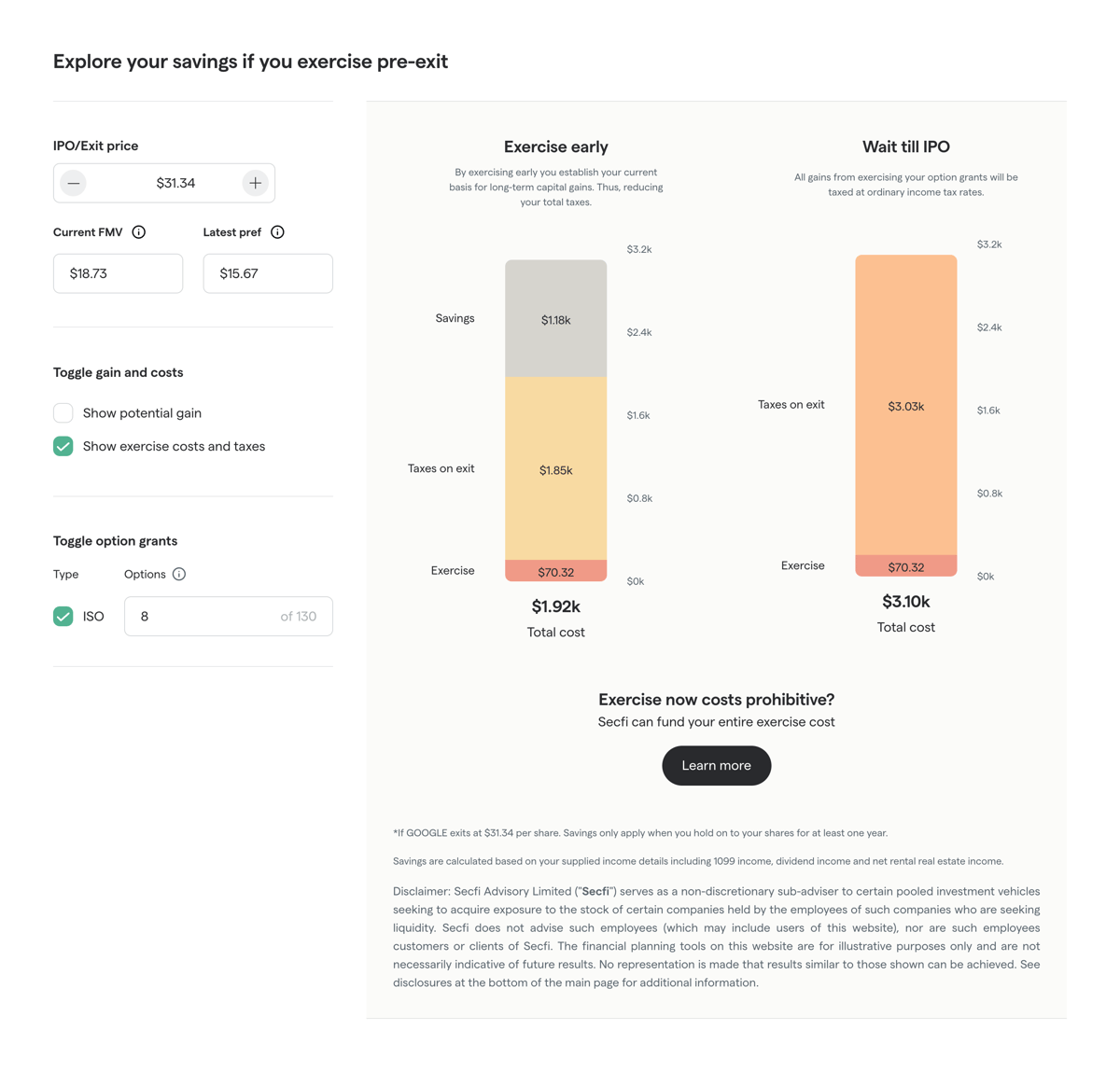Enable the Show potential gain checkbox
The width and height of the screenshot is (1120, 1072).
coord(63,412)
